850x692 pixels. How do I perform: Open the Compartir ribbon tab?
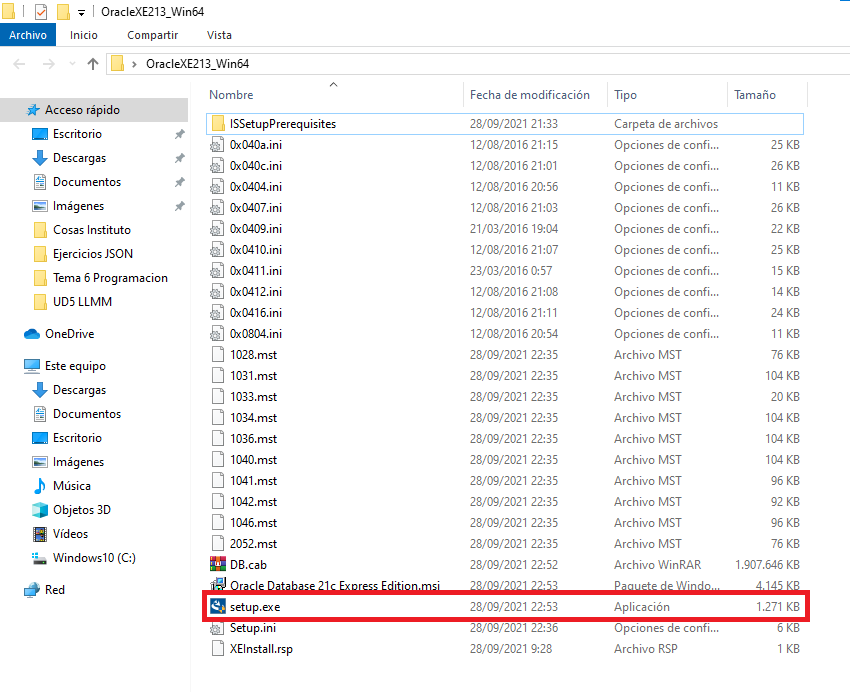click(152, 35)
